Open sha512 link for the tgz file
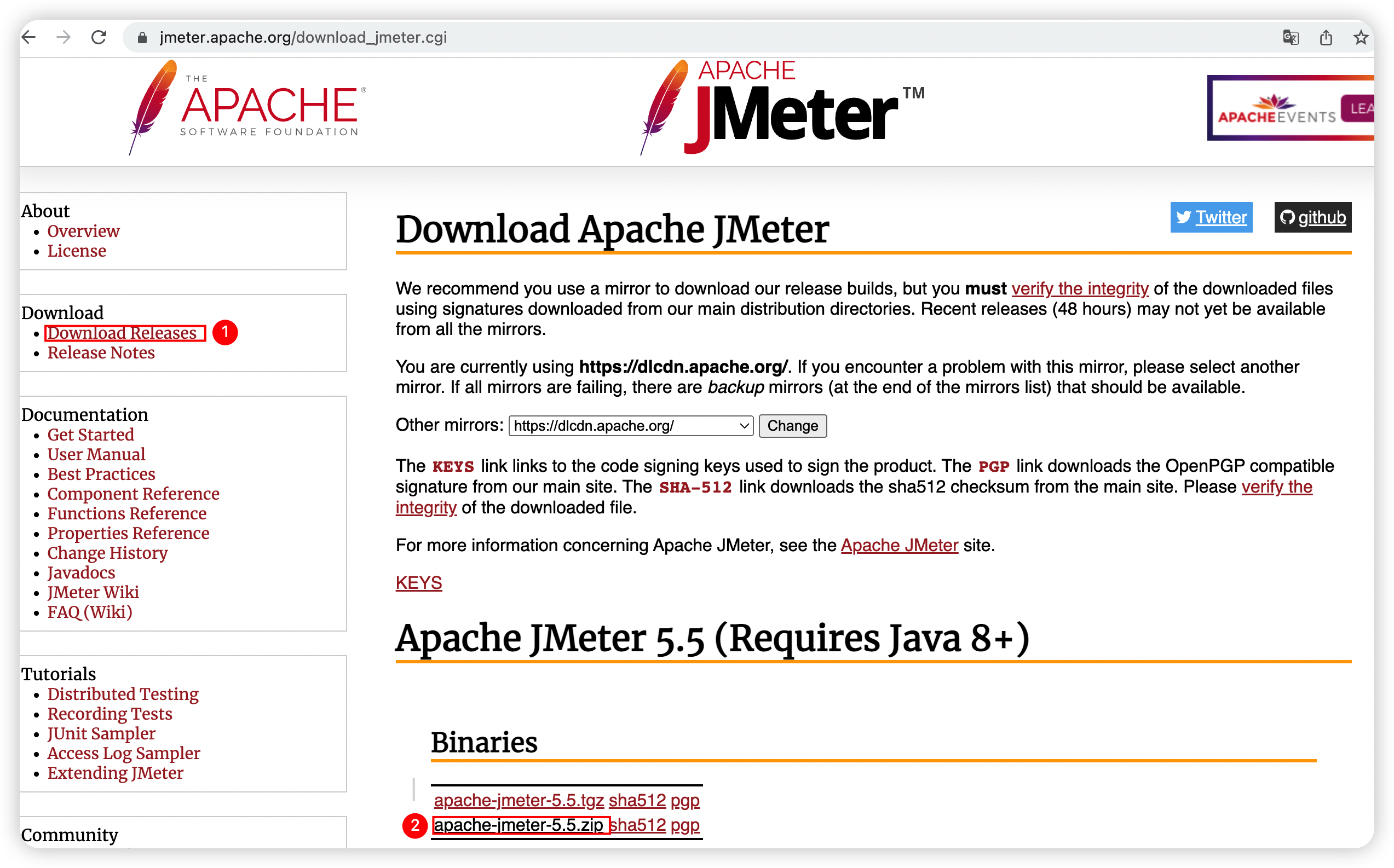Image resolution: width=1394 pixels, height=868 pixels. coord(637,800)
